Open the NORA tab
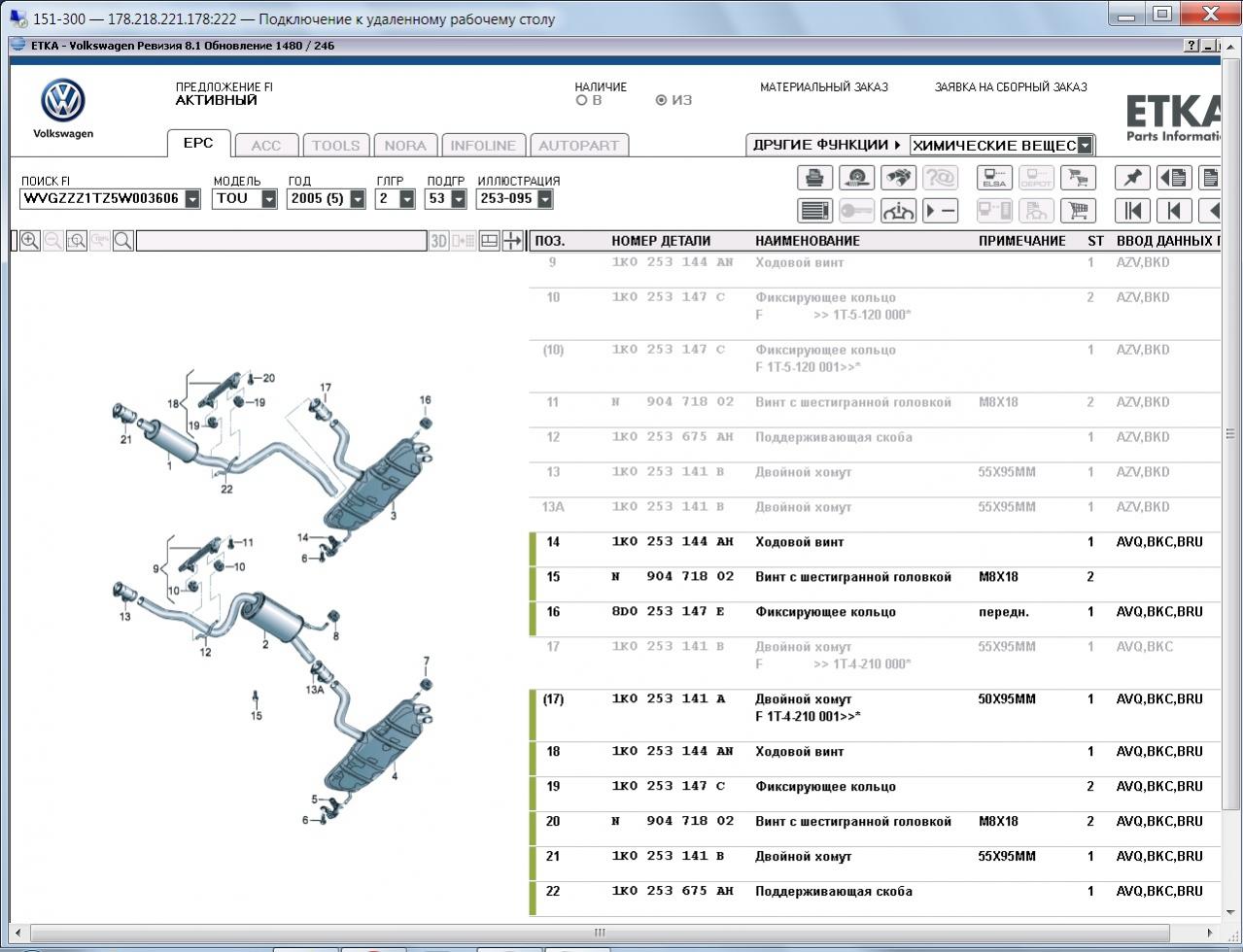 pos(405,146)
